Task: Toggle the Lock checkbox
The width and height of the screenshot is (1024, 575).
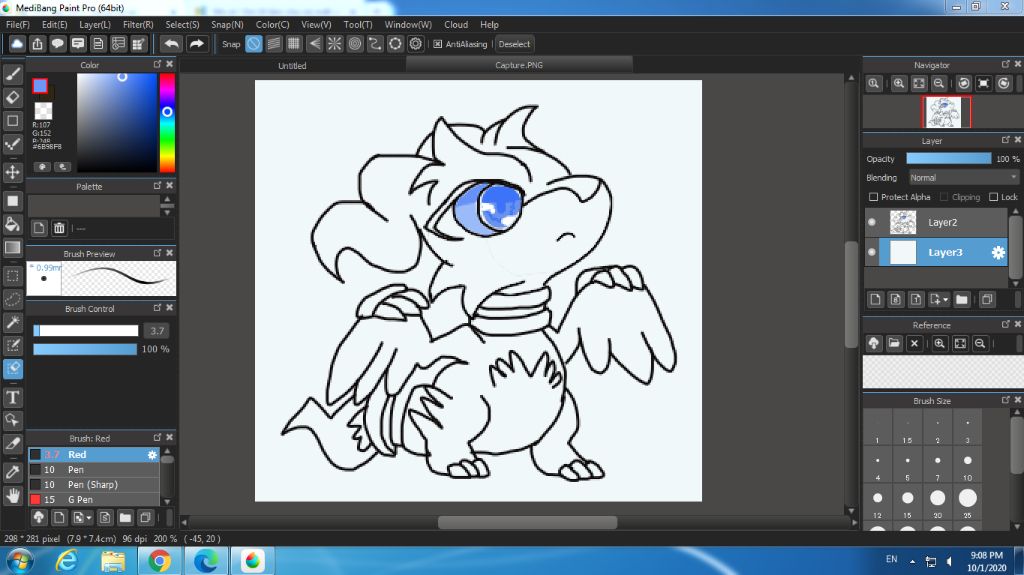Action: (993, 197)
